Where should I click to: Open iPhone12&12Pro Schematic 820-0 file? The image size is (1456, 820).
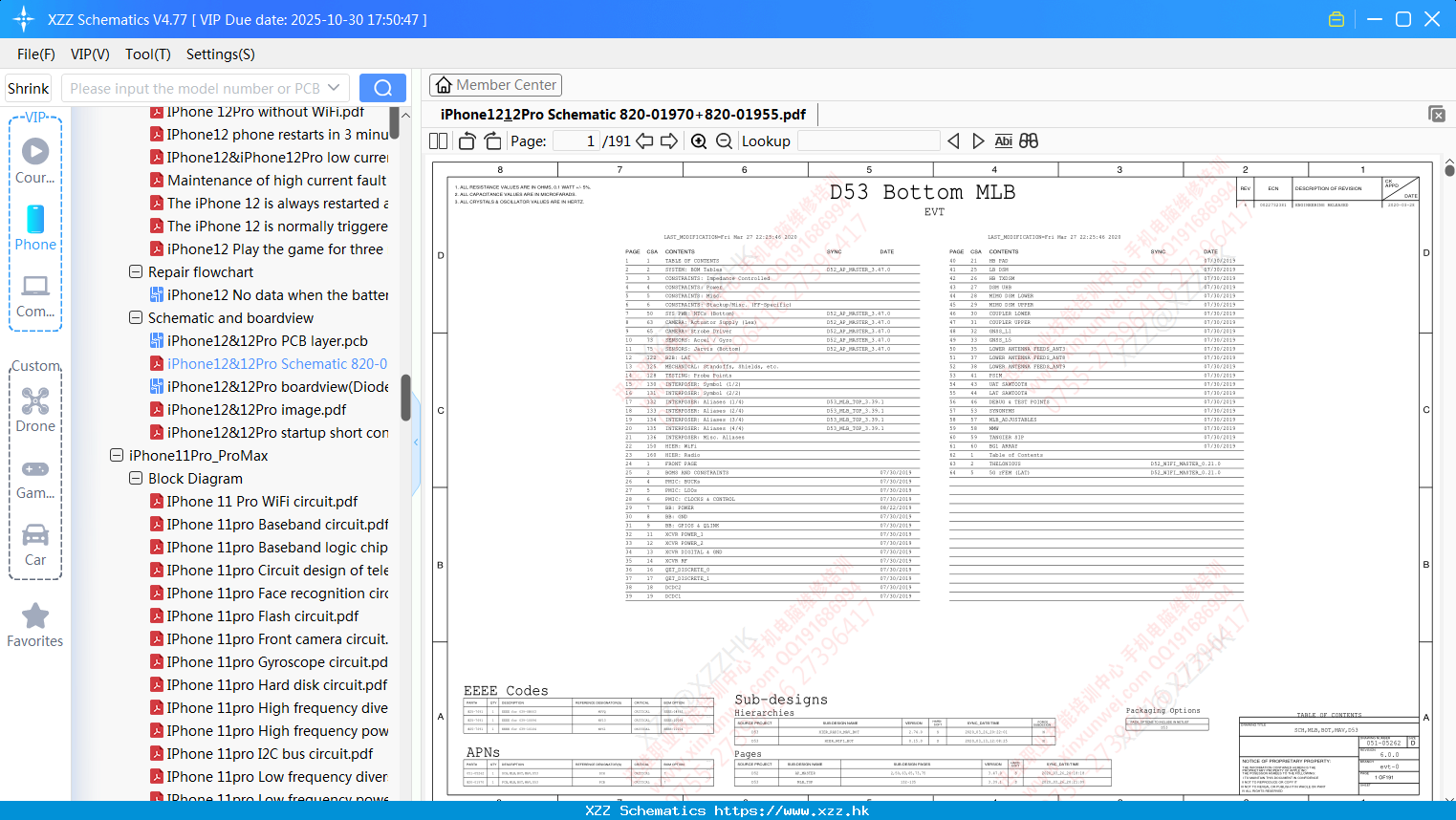tap(277, 363)
